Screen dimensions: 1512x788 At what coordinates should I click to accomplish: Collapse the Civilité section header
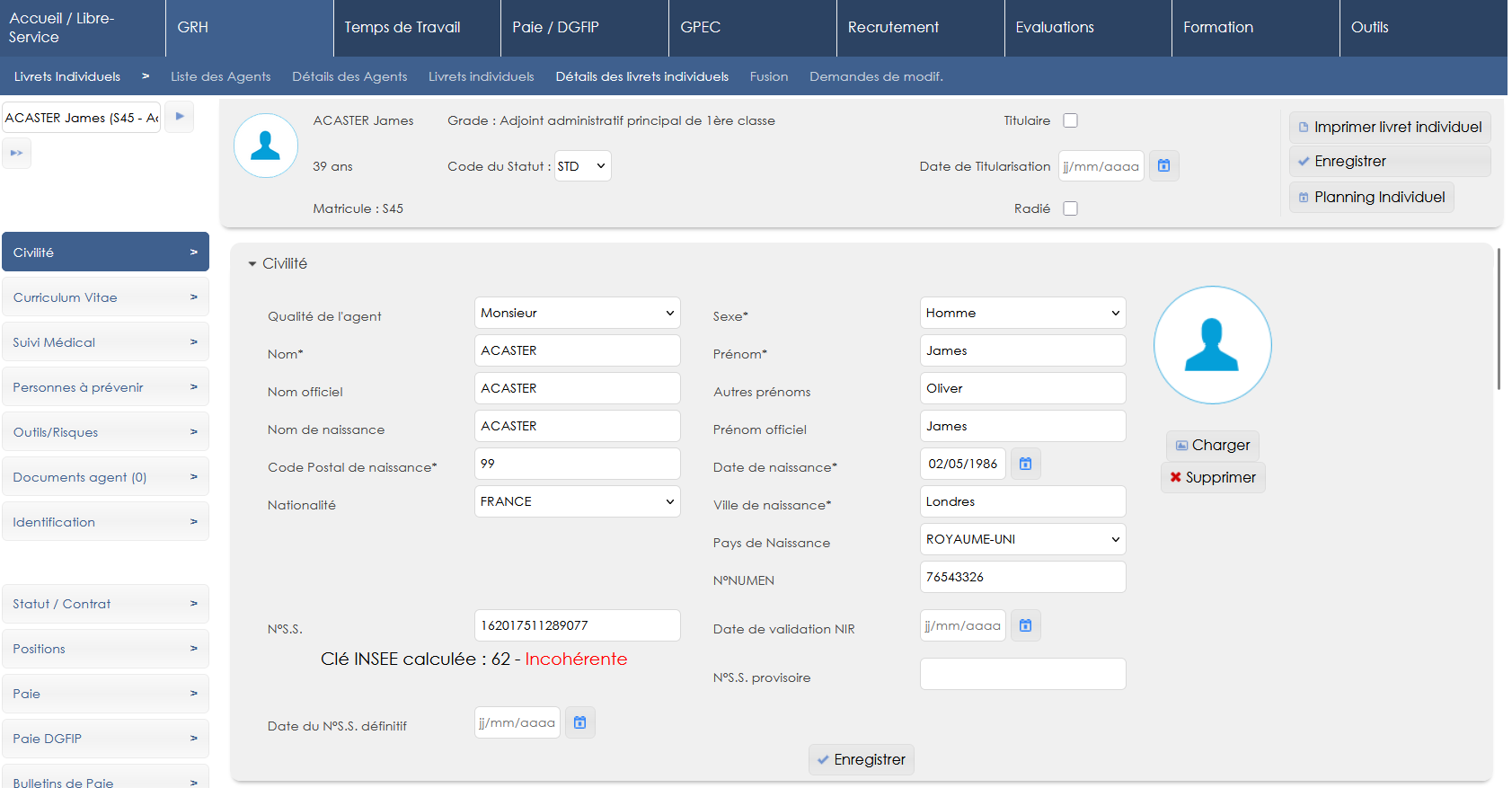pyautogui.click(x=278, y=263)
